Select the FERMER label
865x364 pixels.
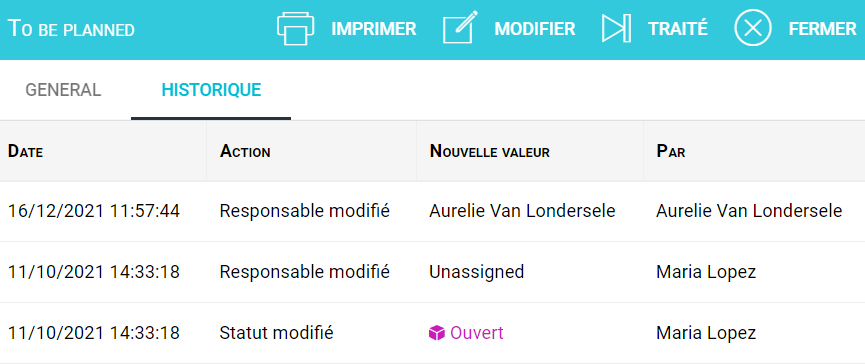click(822, 29)
